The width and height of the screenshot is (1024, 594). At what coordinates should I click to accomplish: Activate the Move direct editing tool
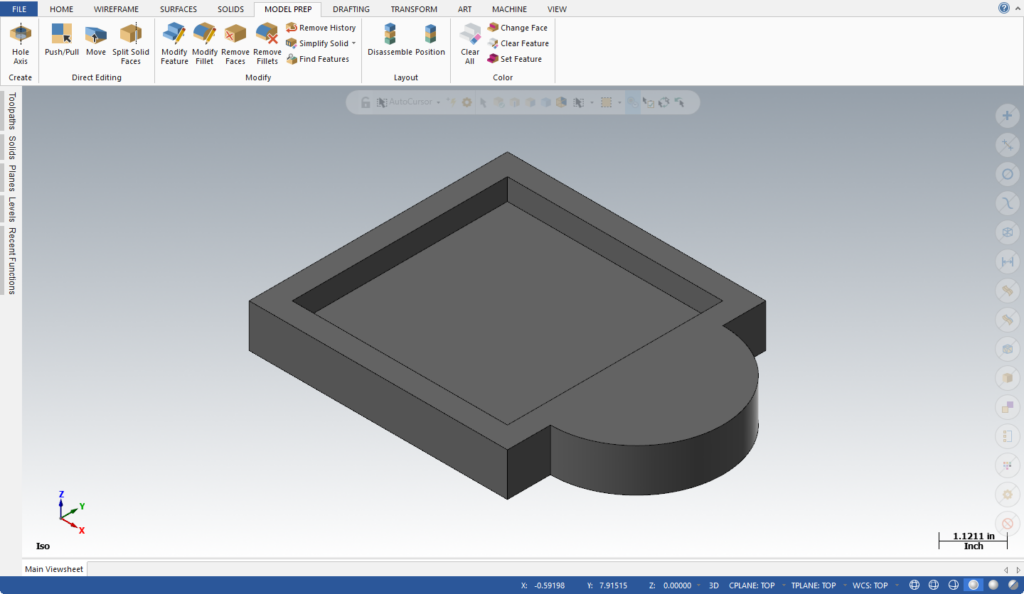pos(95,40)
